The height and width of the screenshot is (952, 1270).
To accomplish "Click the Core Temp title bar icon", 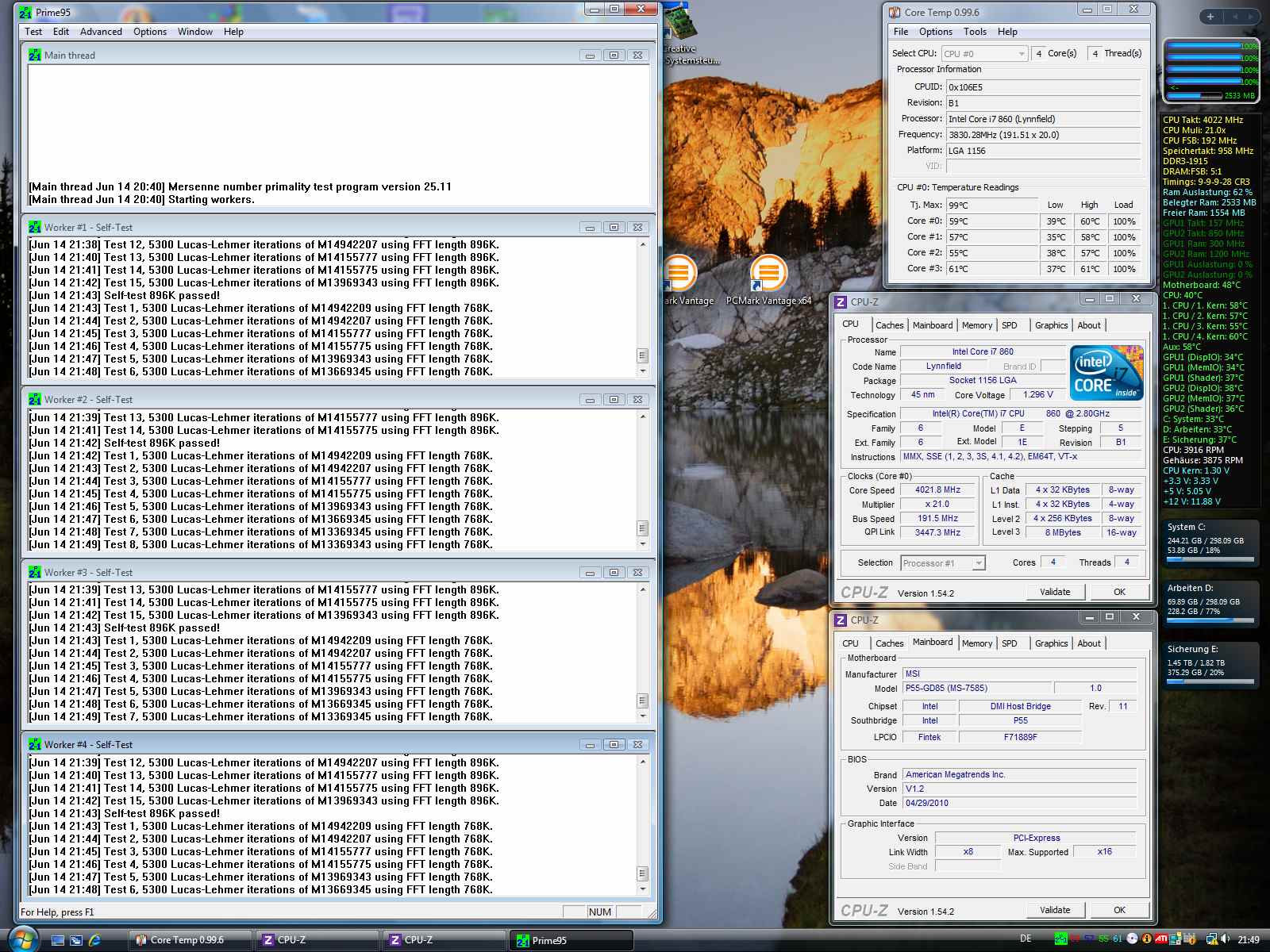I will [895, 12].
